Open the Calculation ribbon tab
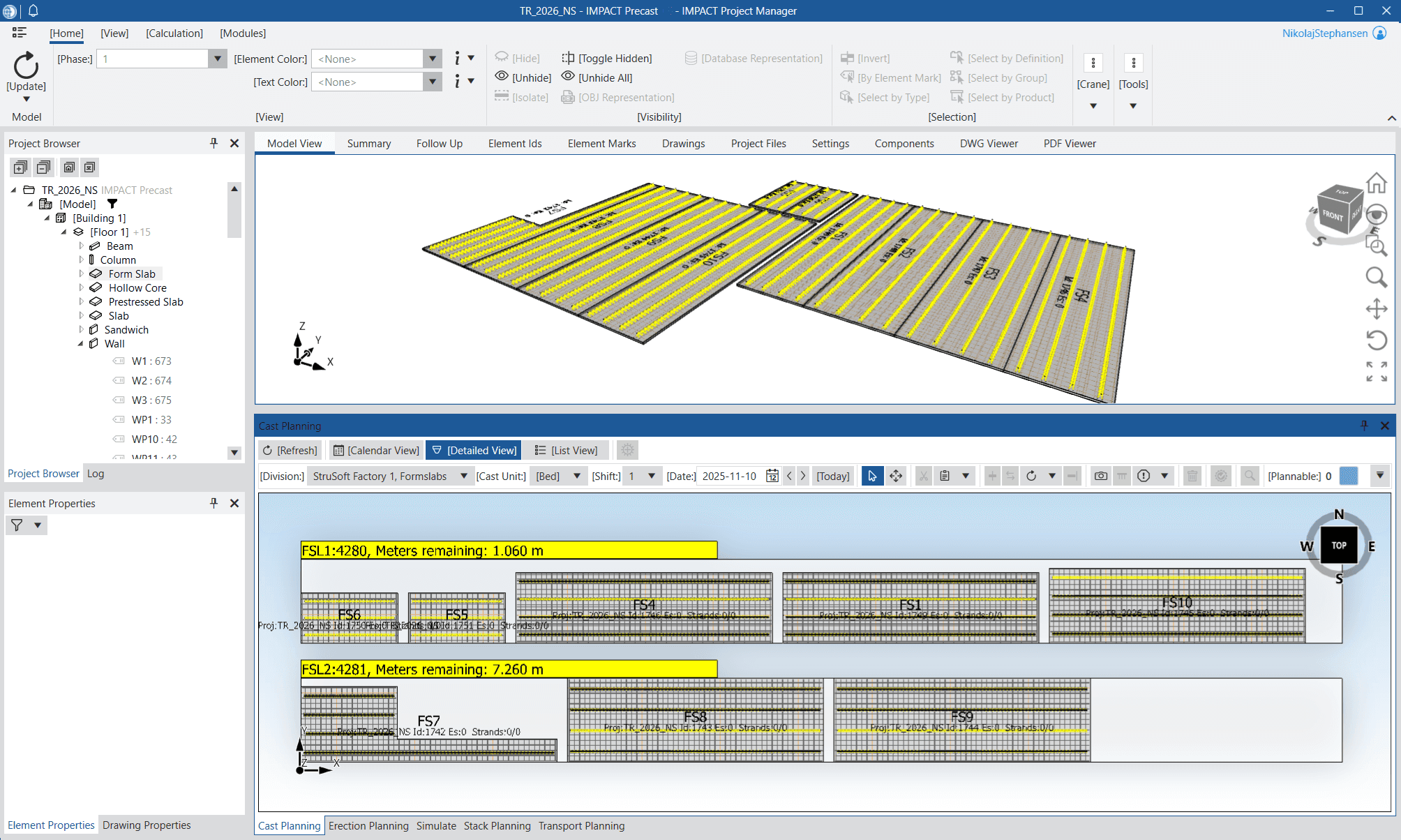 174,33
